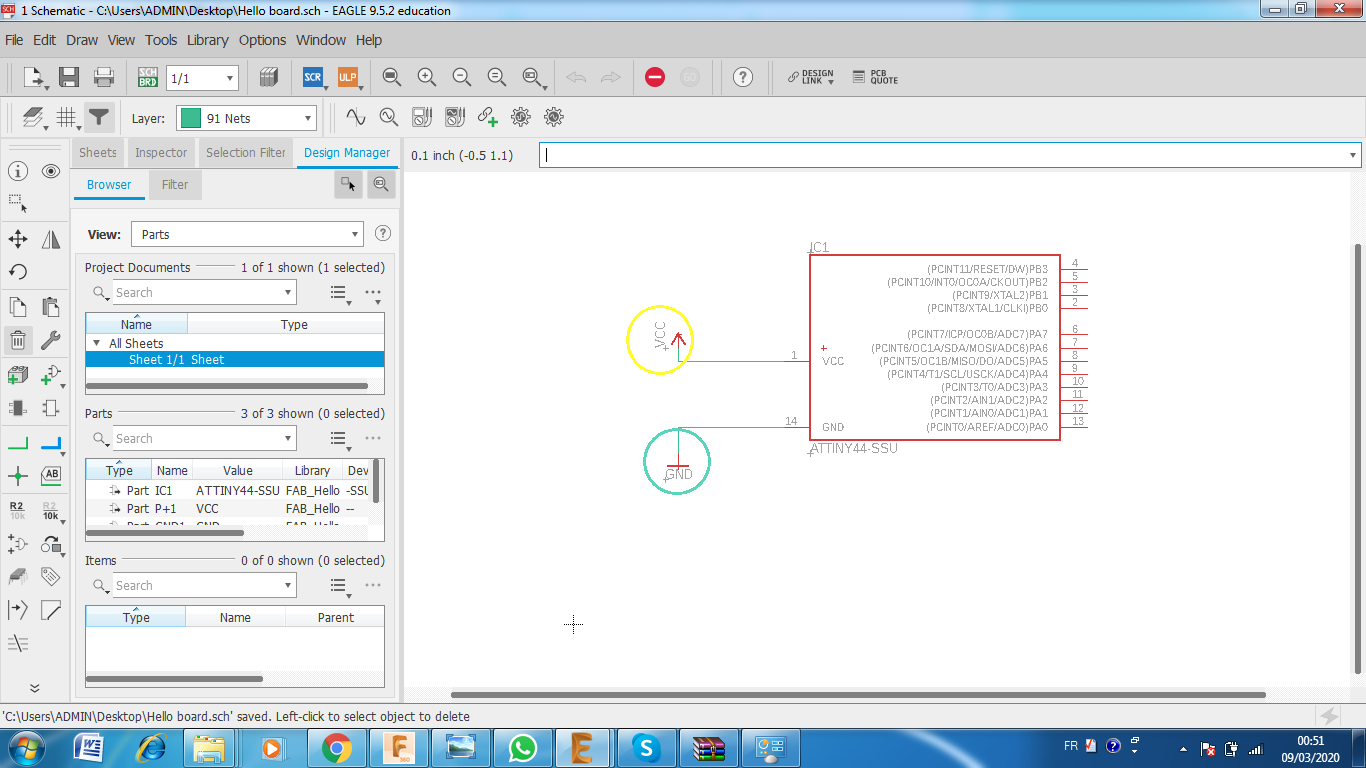
Task: Zoom out using the minus magnifier
Action: [462, 77]
